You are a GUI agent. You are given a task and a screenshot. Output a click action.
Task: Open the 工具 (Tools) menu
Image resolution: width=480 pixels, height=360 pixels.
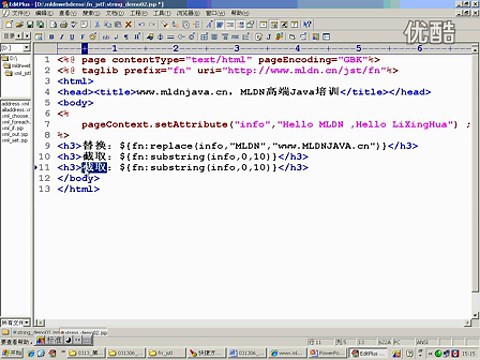(x=162, y=13)
